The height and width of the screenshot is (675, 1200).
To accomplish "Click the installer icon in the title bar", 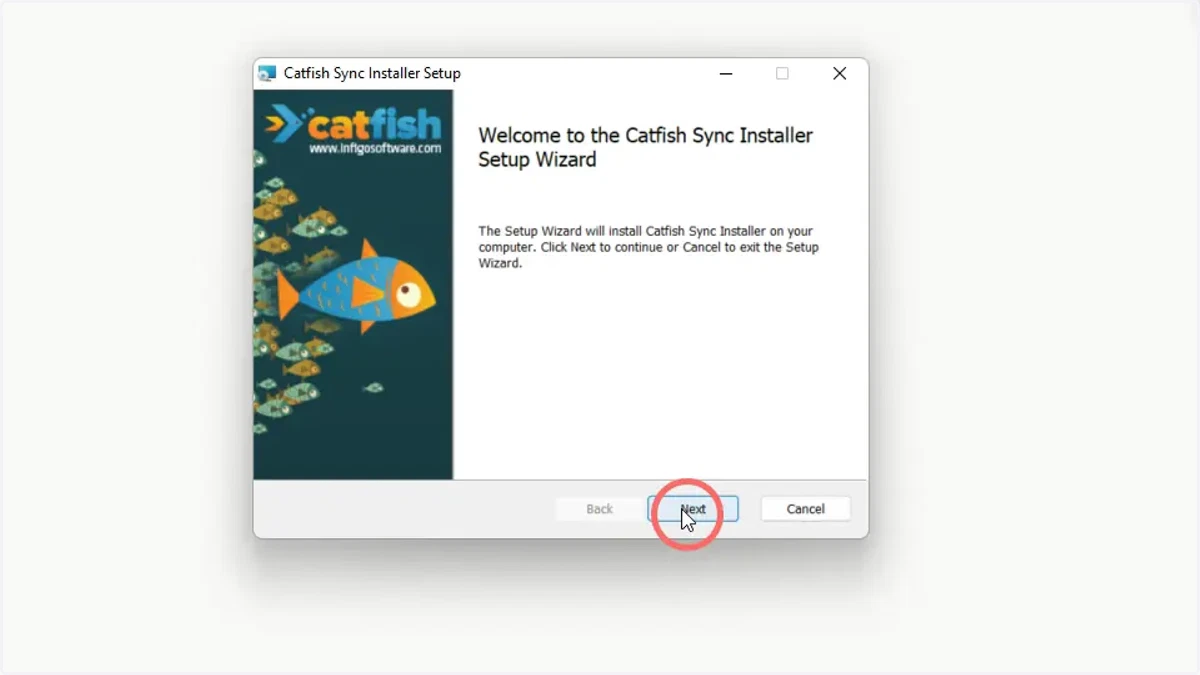I will click(267, 73).
